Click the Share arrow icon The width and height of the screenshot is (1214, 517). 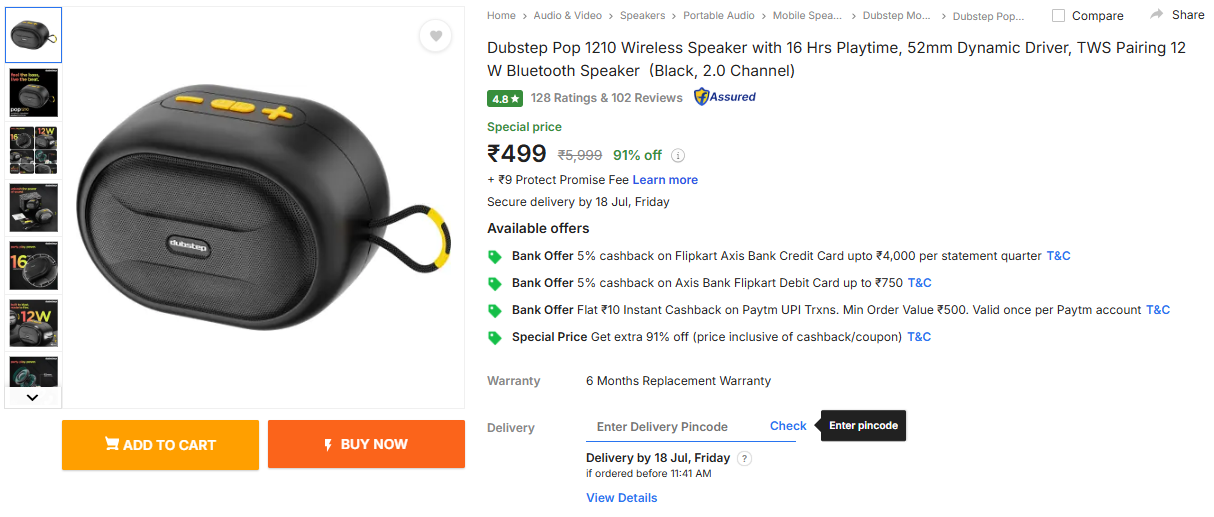[1157, 15]
